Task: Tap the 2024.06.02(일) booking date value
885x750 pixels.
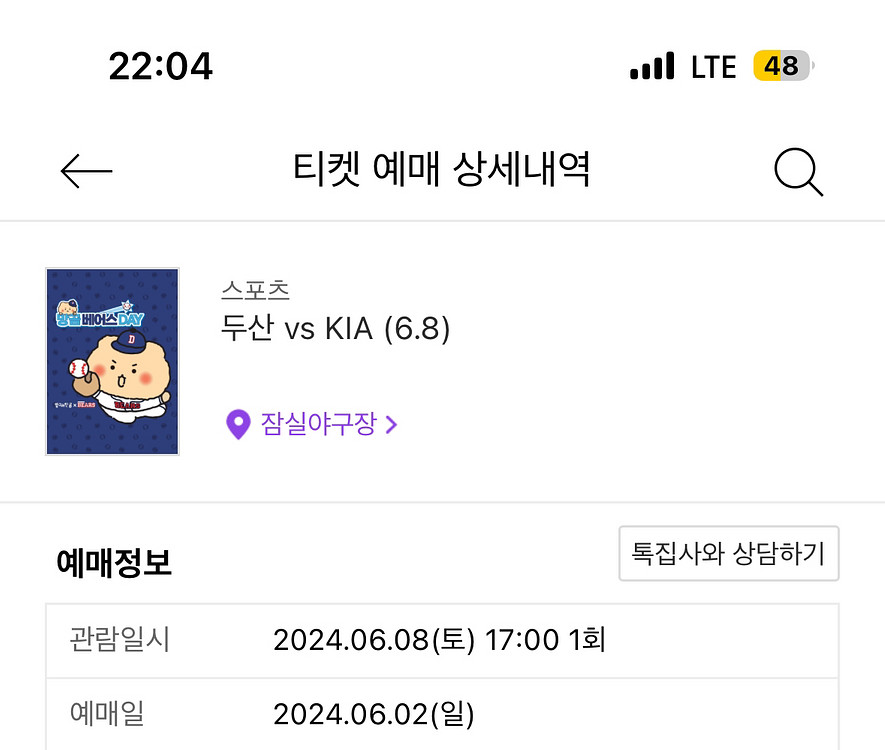Action: 373,714
